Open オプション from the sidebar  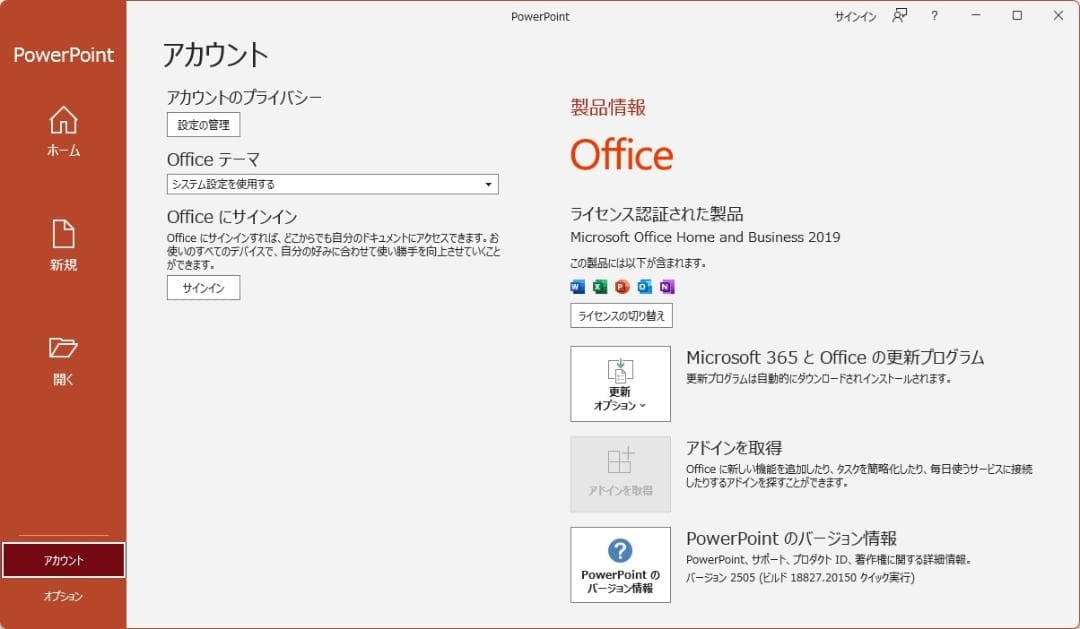[x=62, y=596]
